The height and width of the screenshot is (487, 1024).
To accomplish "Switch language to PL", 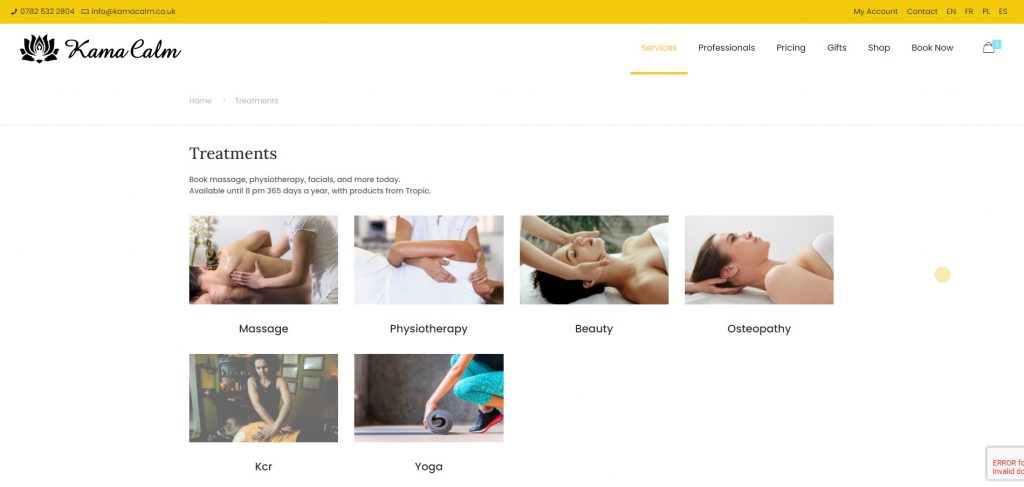I will (x=985, y=12).
